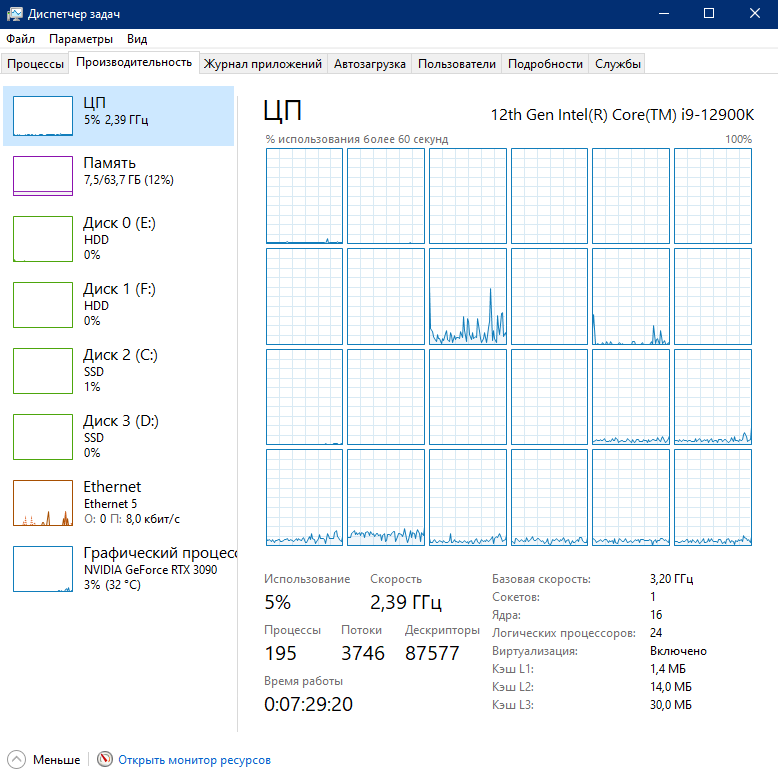The image size is (778, 783).
Task: Click the first logical processor graph
Action: pos(304,196)
